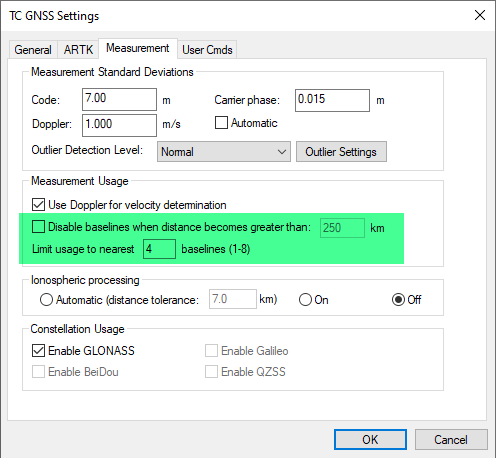Image resolution: width=496 pixels, height=458 pixels.
Task: Toggle the Enable QZSS checkbox
Action: 211,371
